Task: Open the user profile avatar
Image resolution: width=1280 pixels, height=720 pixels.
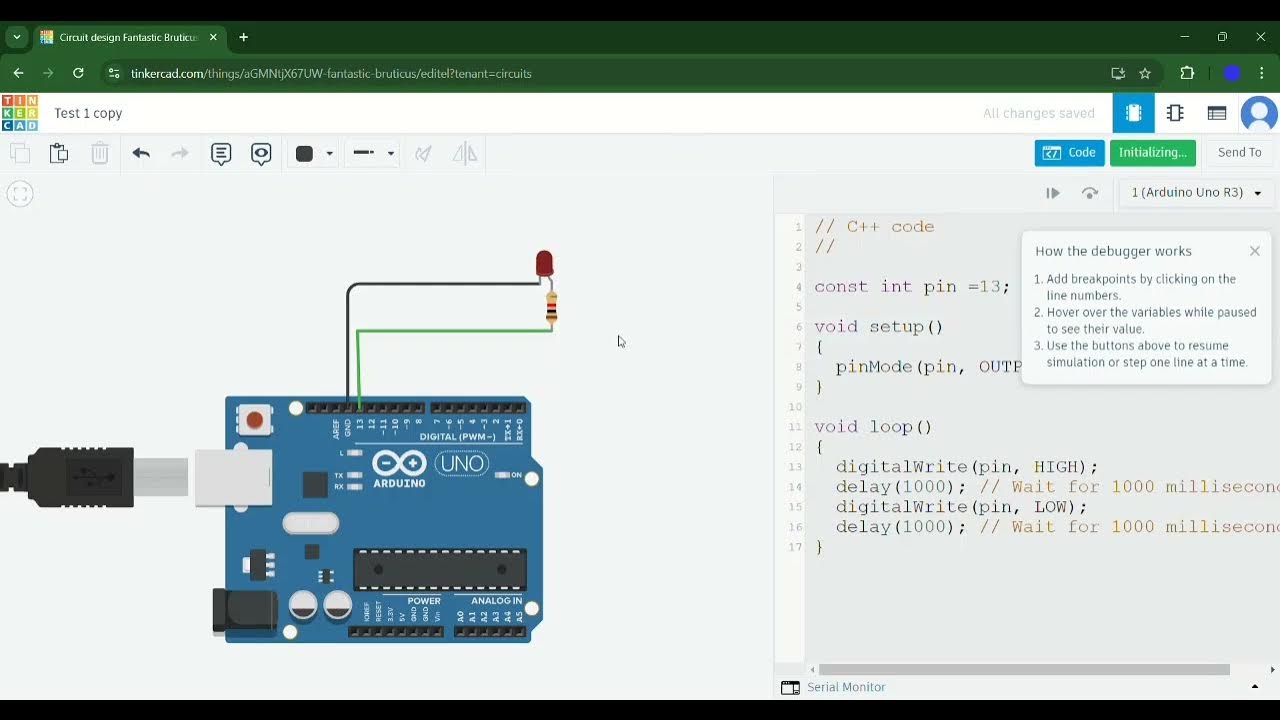Action: pyautogui.click(x=1259, y=114)
